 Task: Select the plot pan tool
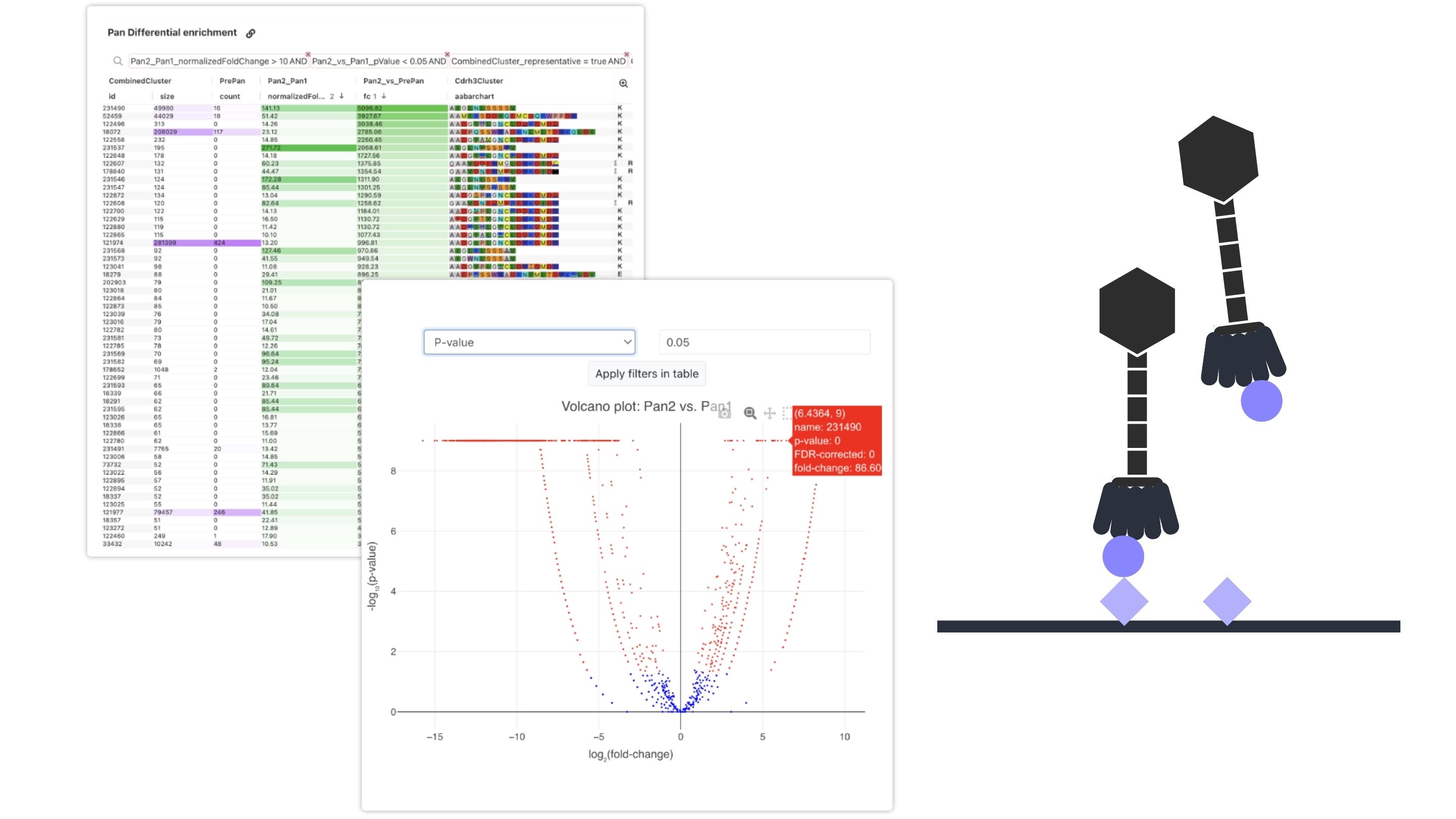[769, 414]
